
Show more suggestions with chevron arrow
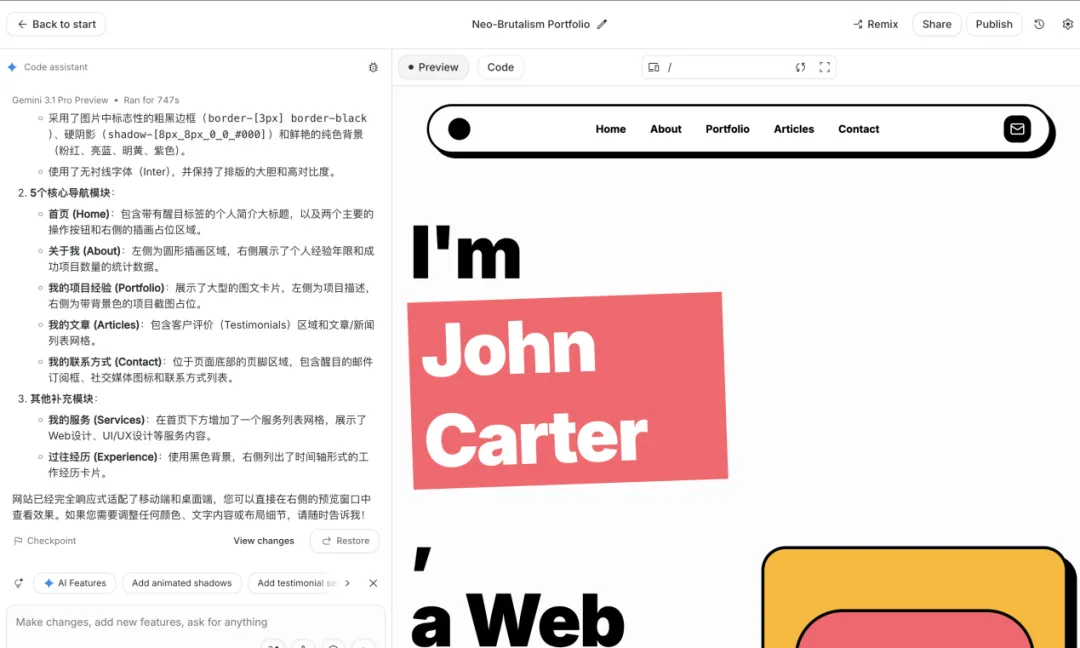[347, 583]
